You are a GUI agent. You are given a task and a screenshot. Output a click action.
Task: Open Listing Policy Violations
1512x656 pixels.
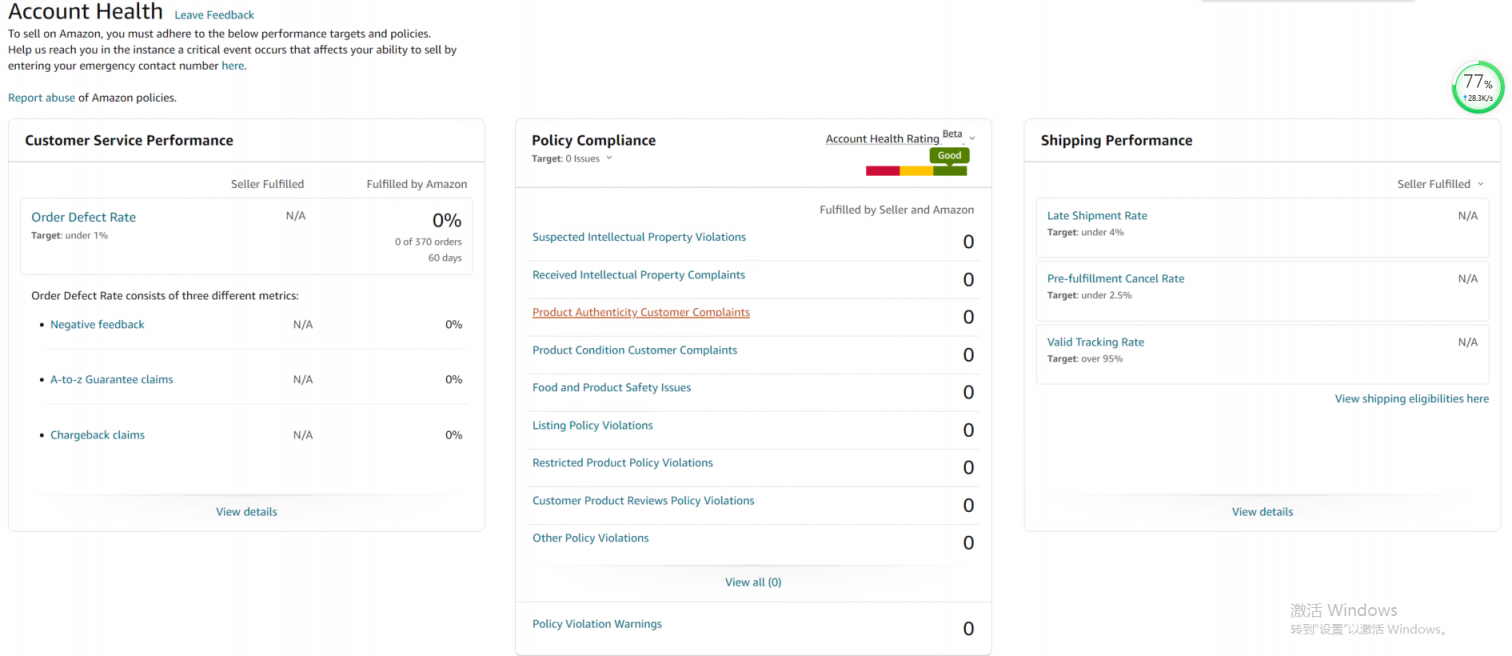pyautogui.click(x=592, y=426)
